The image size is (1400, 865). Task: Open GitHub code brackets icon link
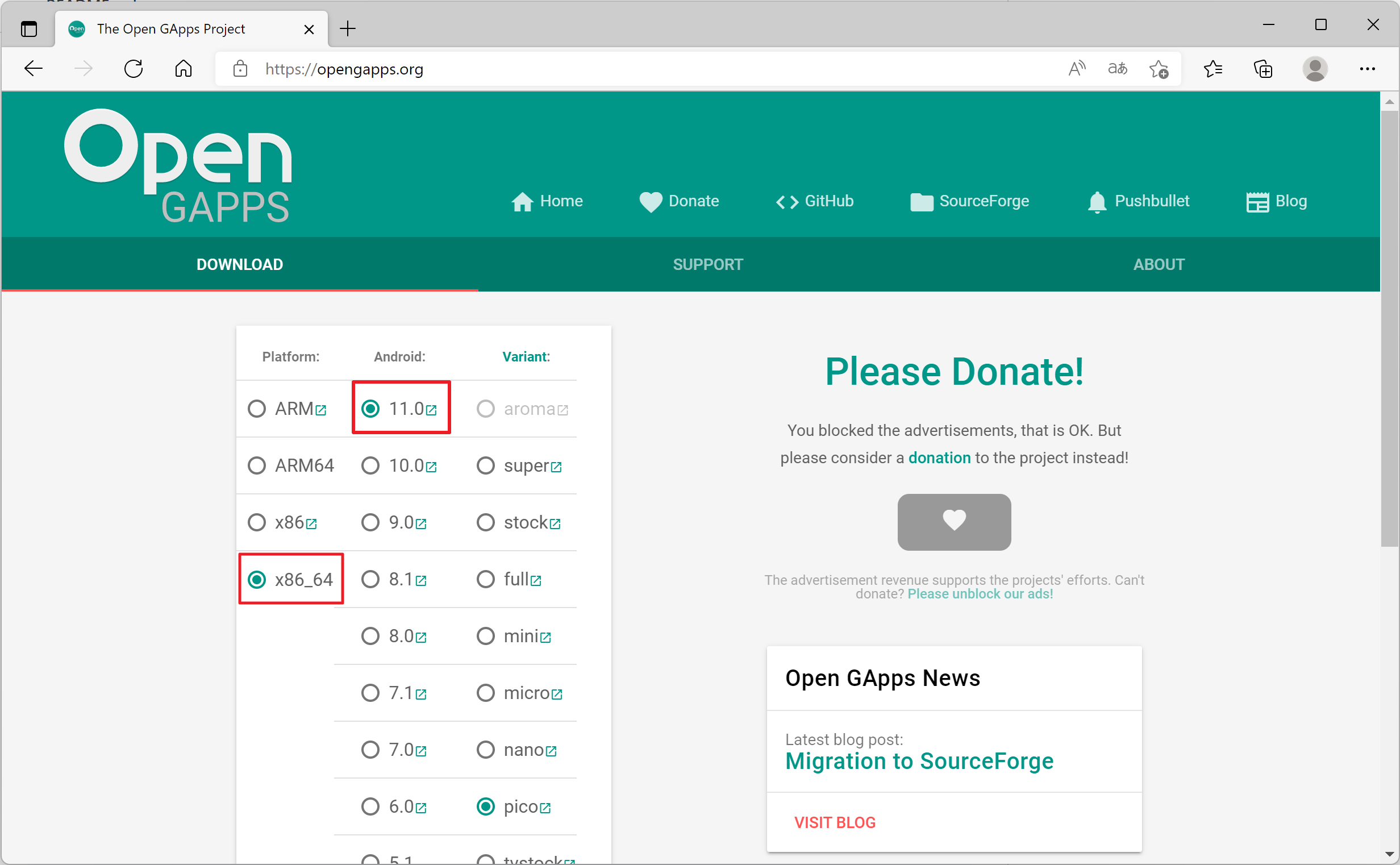(x=787, y=201)
